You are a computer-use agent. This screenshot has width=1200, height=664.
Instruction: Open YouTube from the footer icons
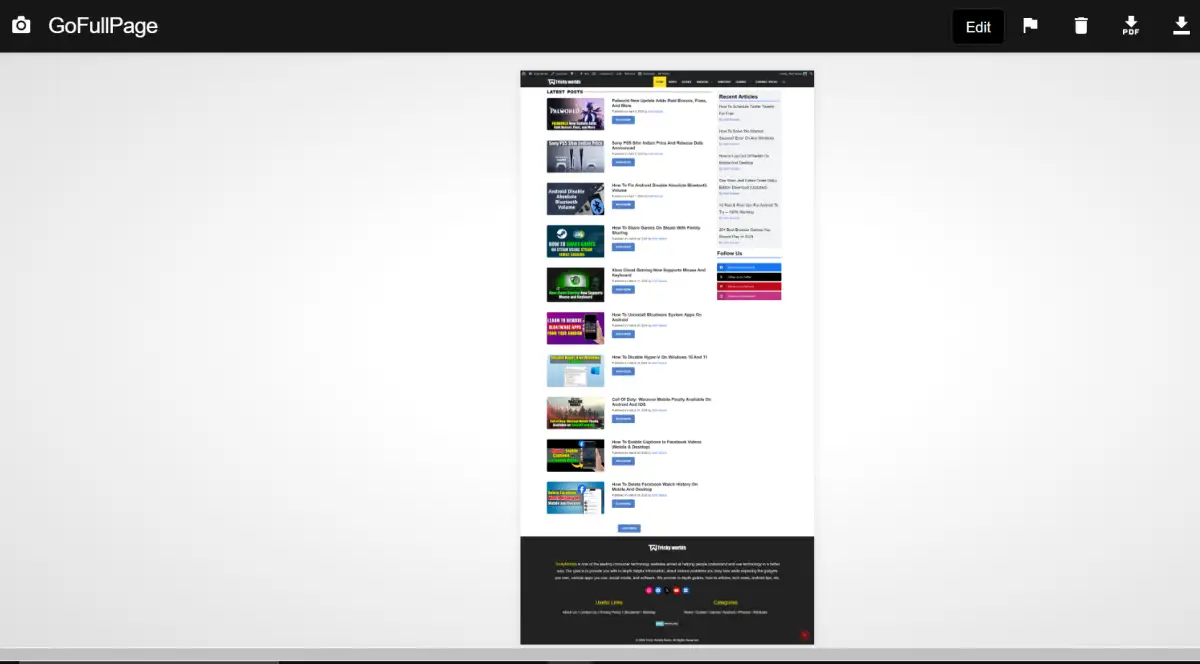point(676,590)
